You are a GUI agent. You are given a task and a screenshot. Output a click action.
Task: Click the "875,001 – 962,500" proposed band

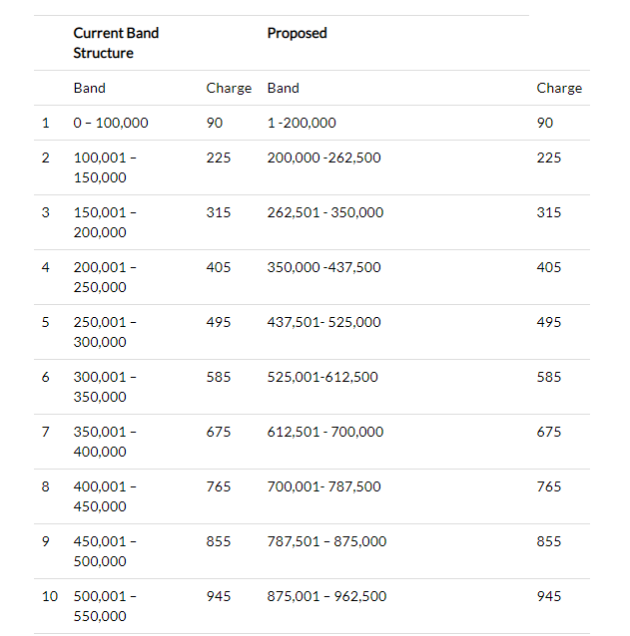326,596
